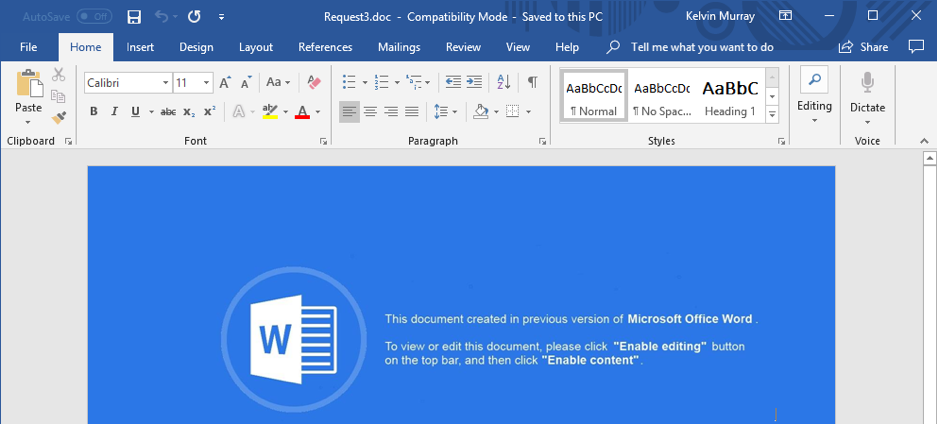Click the Kelvin Murray account name
Screen dimensions: 937x424
720,16
